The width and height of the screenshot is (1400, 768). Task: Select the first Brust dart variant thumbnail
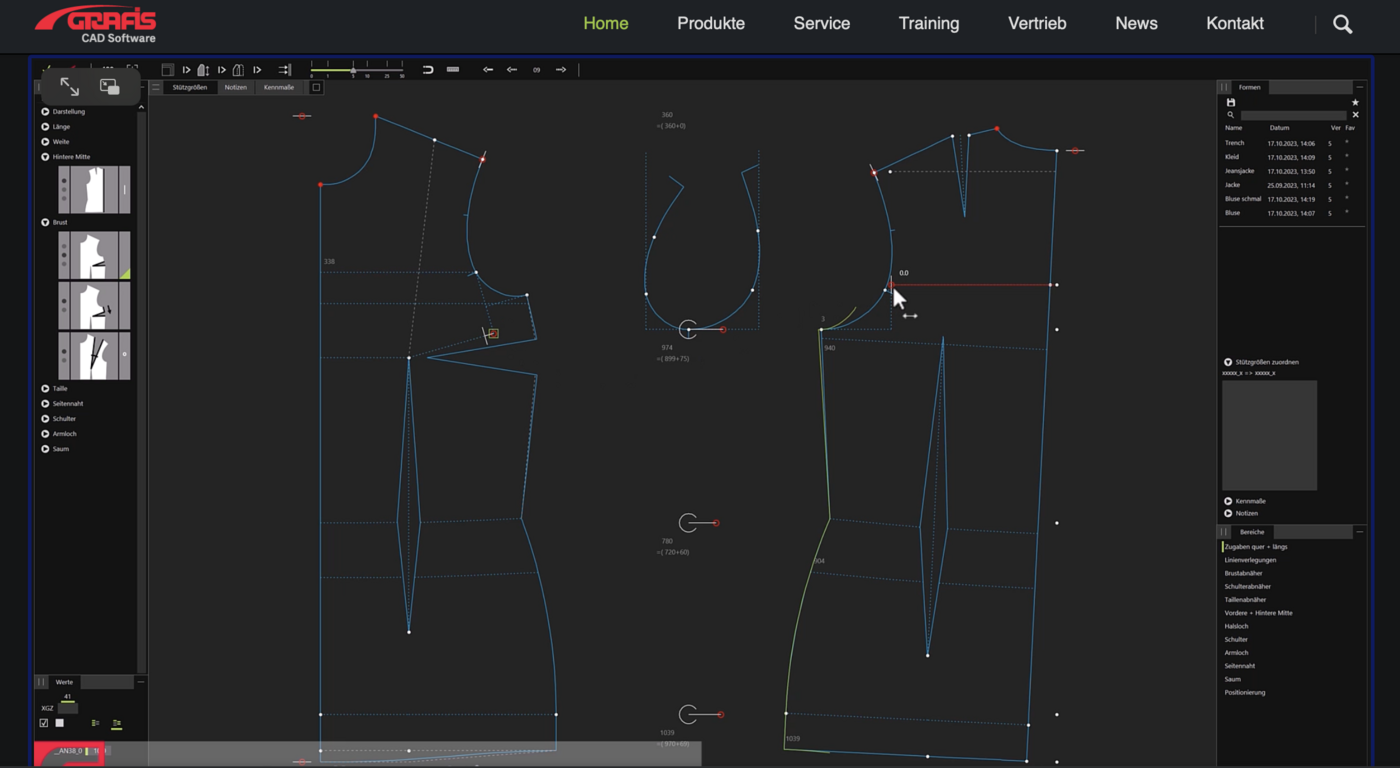click(x=94, y=256)
